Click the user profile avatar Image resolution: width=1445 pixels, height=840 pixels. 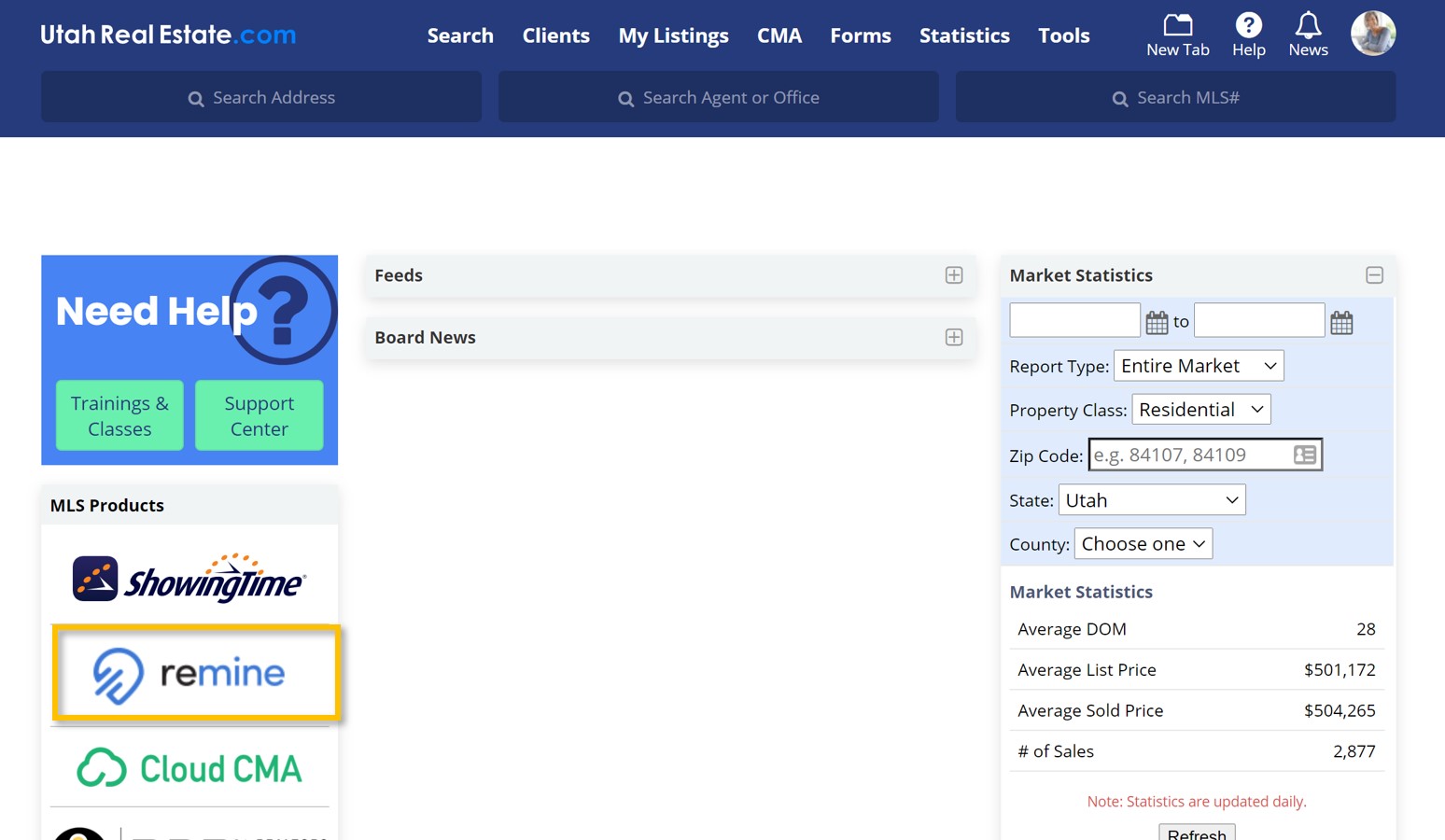click(1372, 34)
